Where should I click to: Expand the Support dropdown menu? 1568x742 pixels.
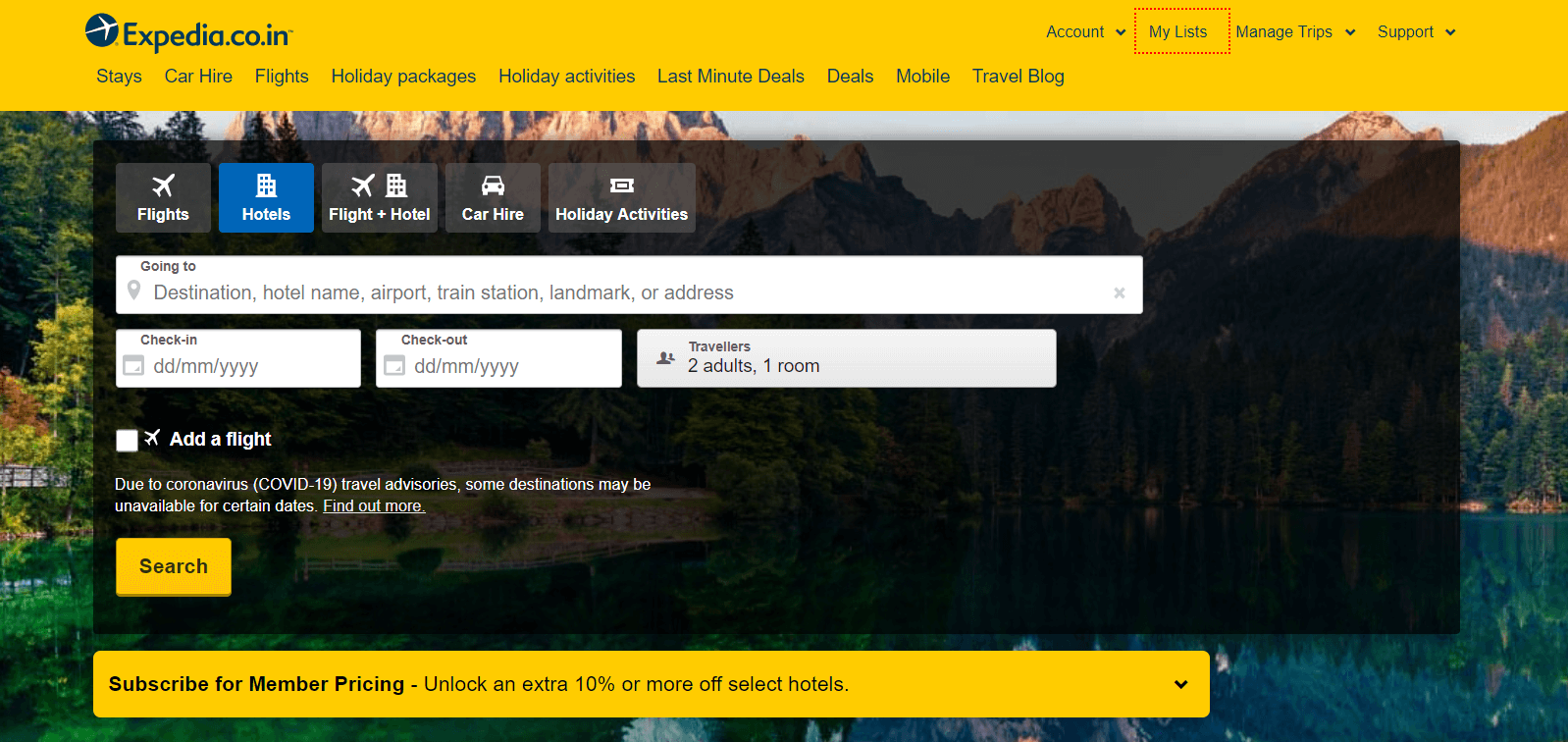coord(1416,32)
